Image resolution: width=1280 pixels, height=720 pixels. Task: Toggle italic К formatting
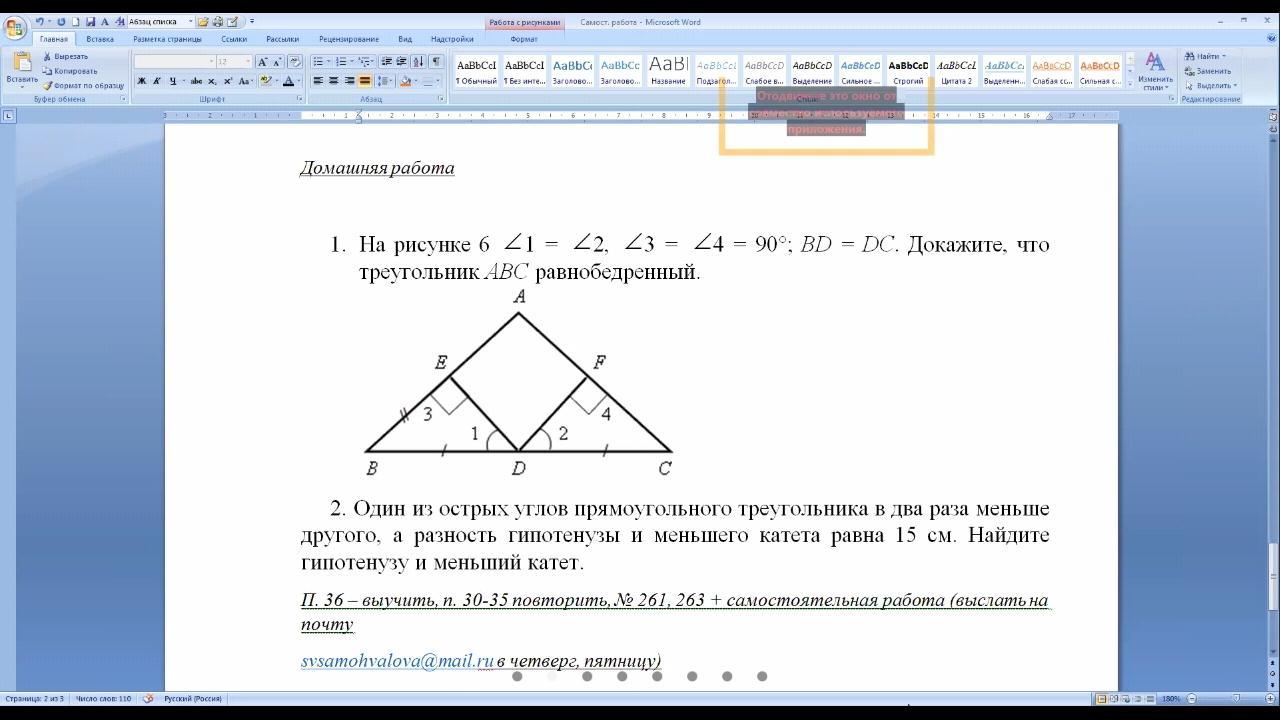pyautogui.click(x=157, y=81)
